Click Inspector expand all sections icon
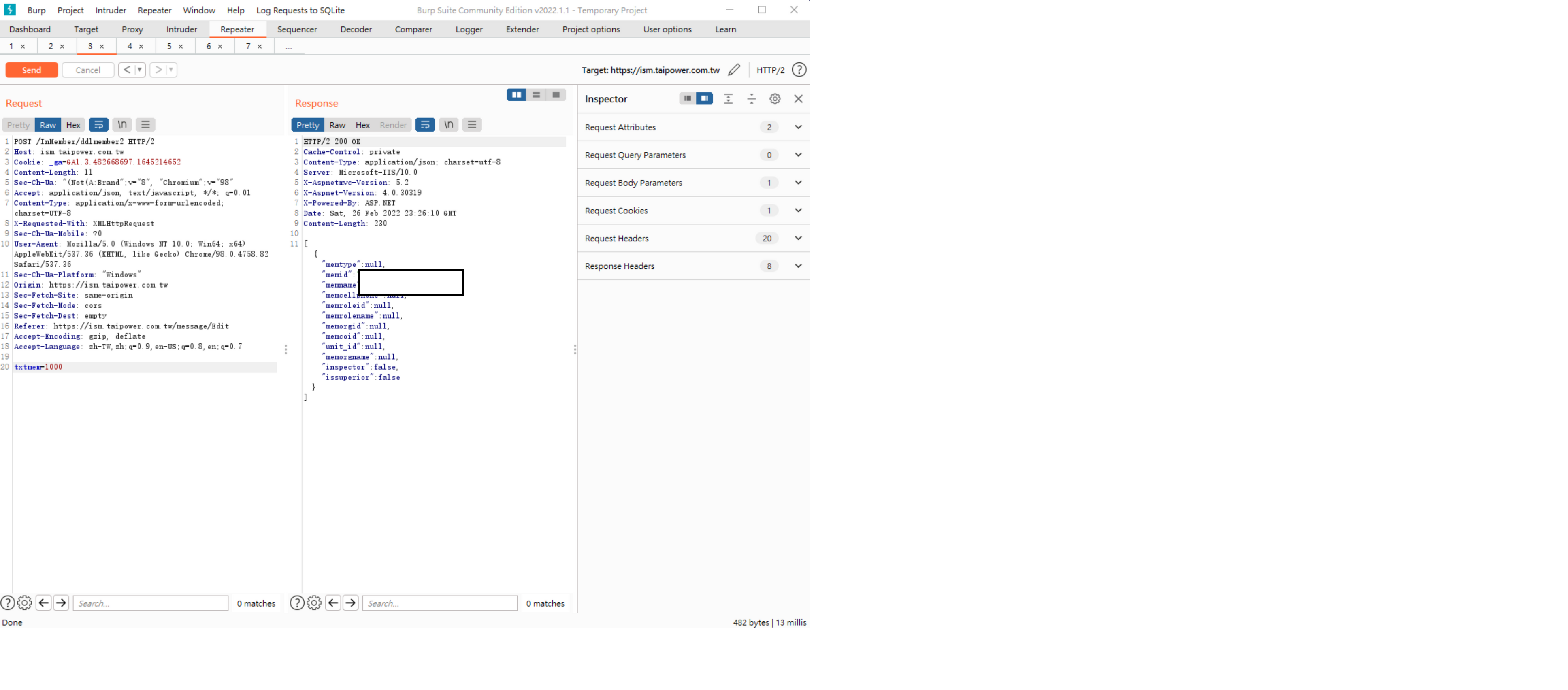The image size is (1568, 690). coord(728,98)
